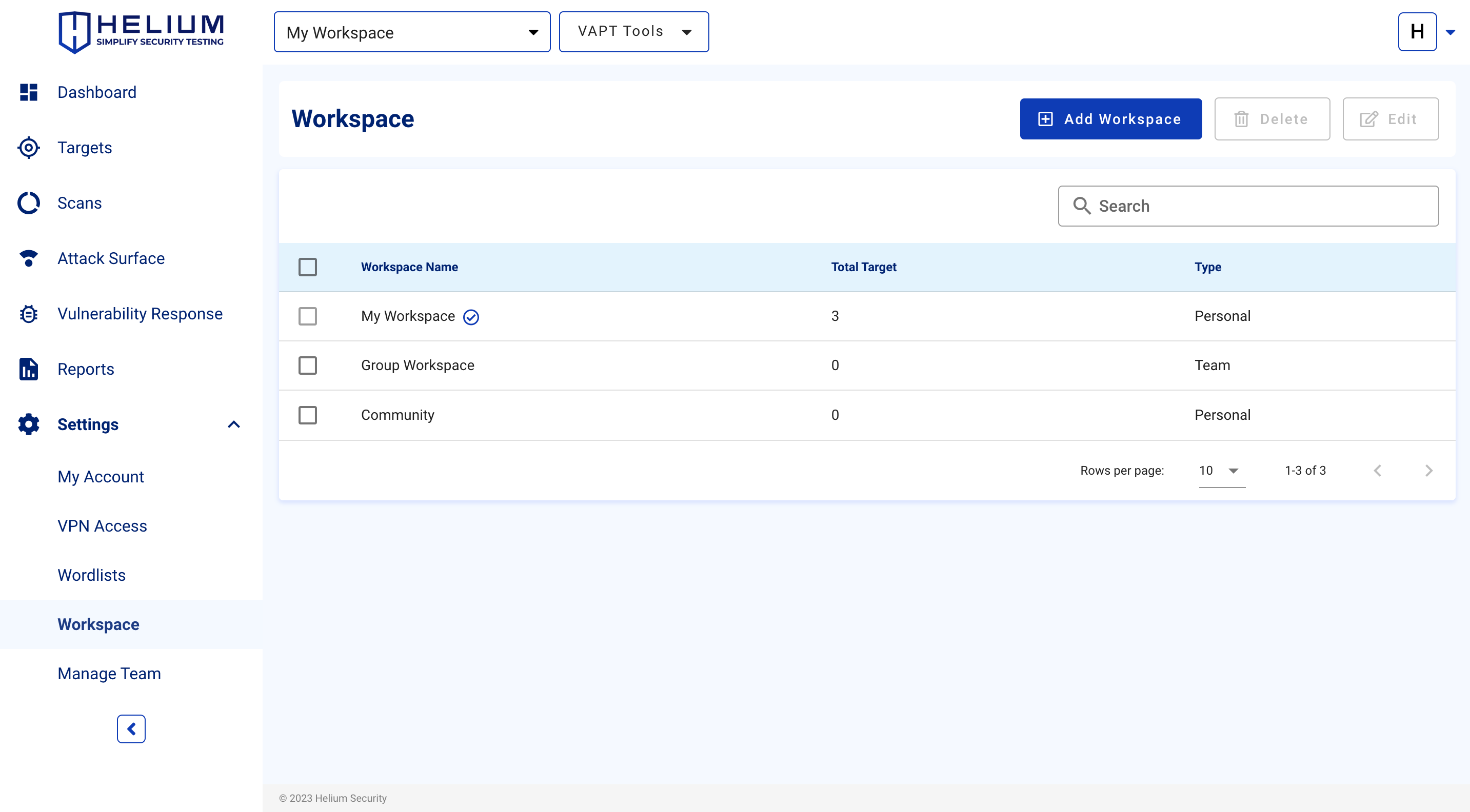
Task: Select the Group Workspace row checkbox
Action: (x=308, y=366)
